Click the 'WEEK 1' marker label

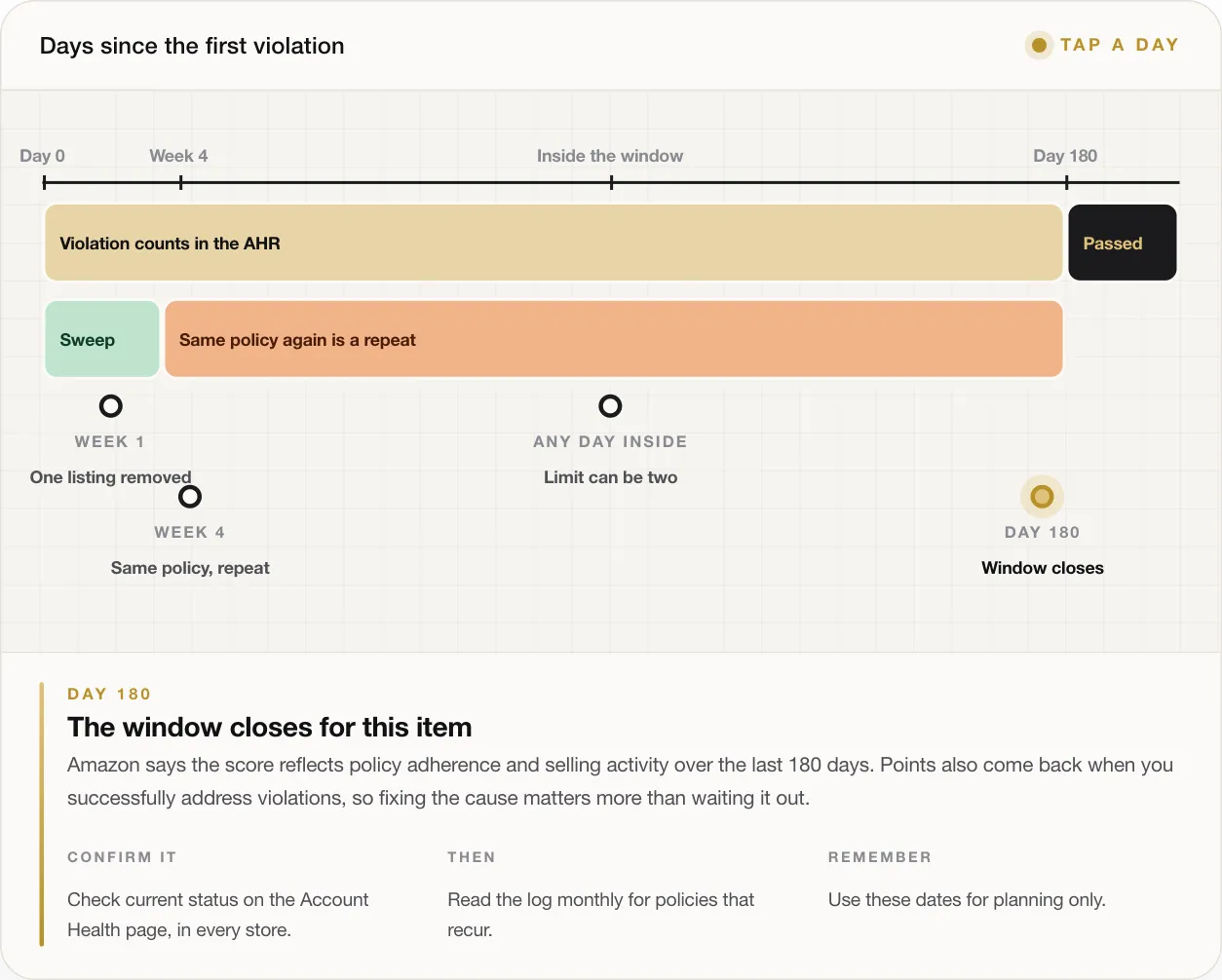(109, 442)
